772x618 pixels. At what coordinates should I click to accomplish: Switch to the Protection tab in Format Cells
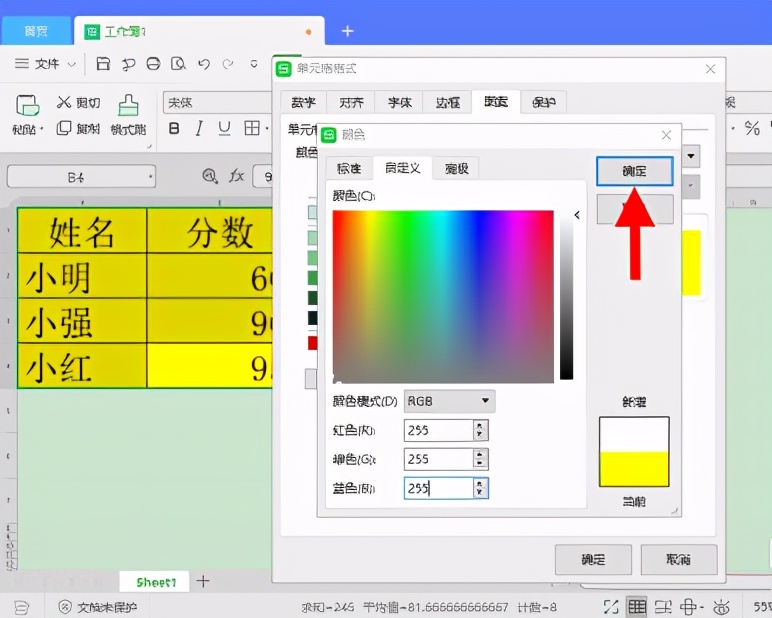544,102
